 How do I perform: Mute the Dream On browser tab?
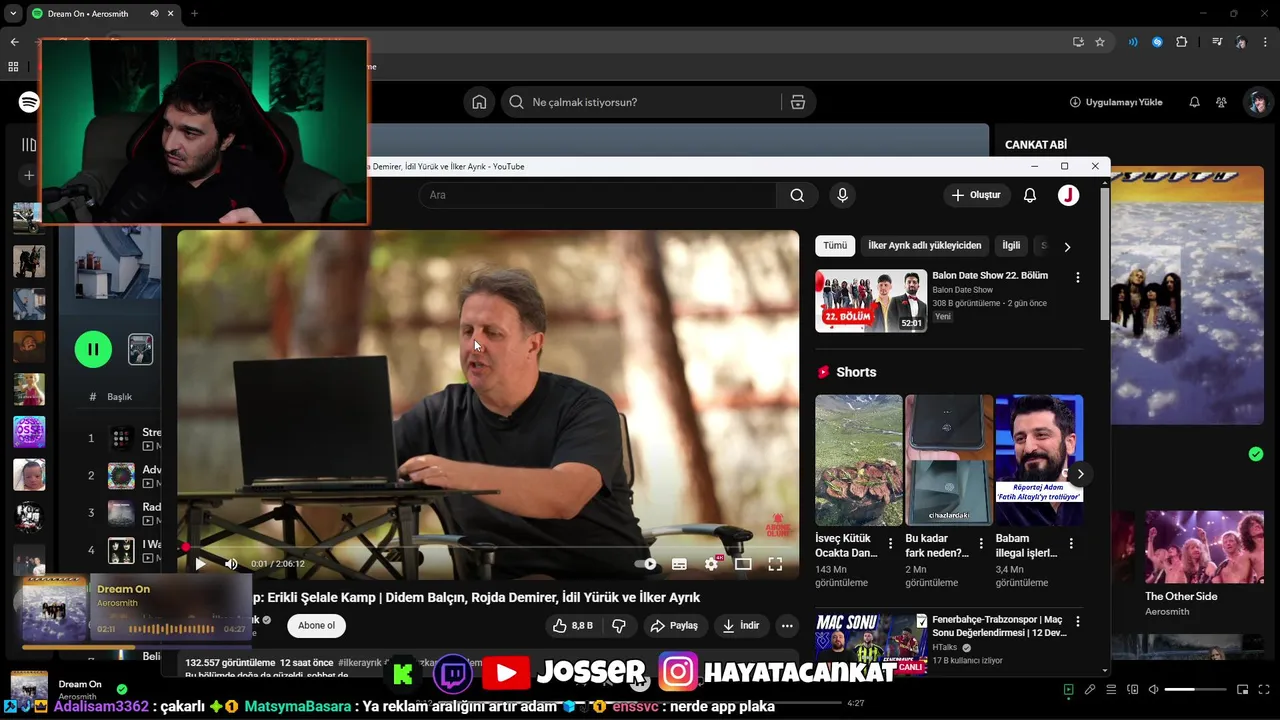click(154, 14)
